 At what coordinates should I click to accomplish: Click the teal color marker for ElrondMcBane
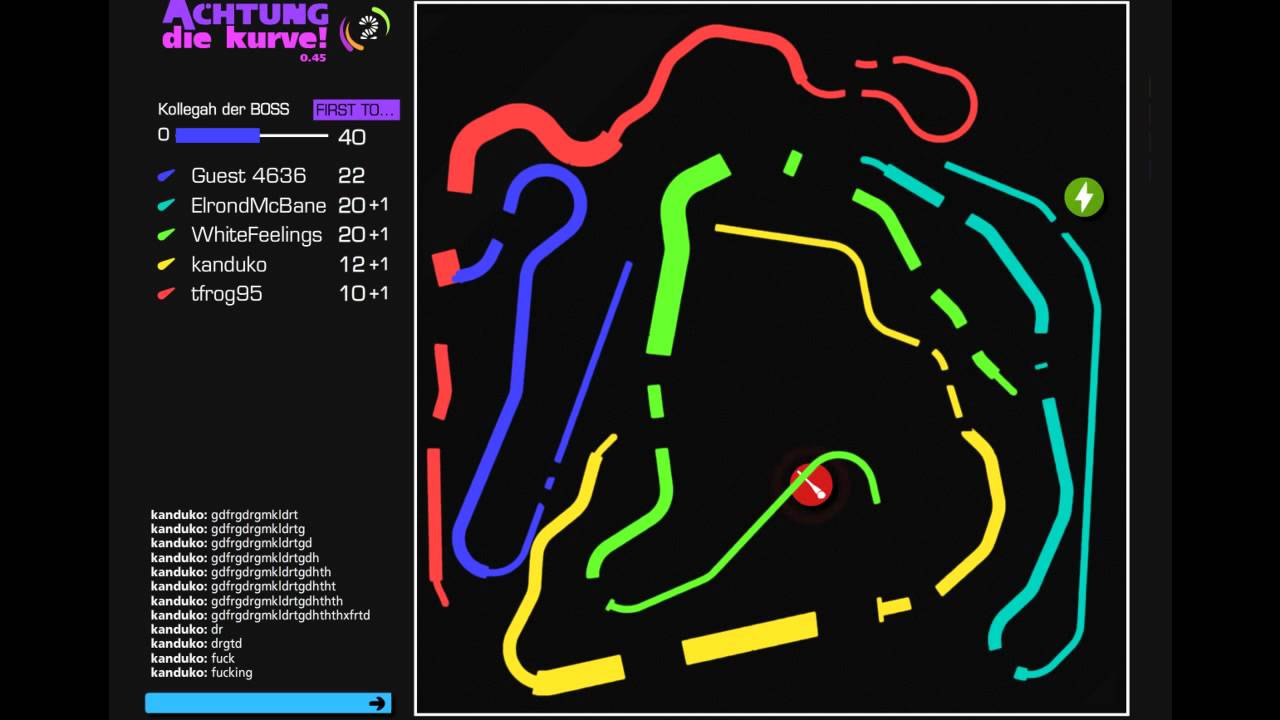point(166,206)
